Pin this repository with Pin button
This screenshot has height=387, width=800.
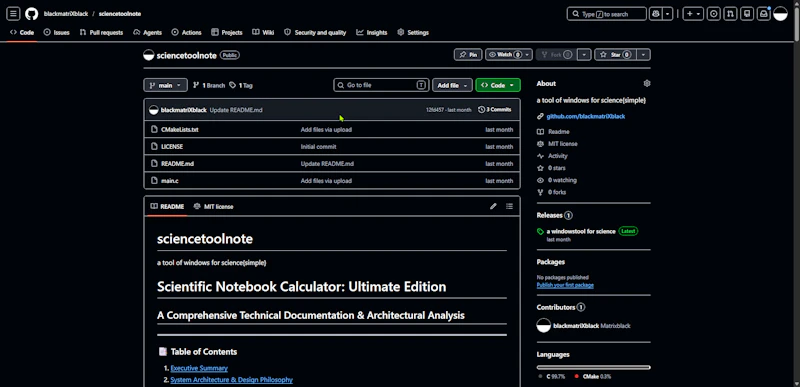(x=468, y=55)
